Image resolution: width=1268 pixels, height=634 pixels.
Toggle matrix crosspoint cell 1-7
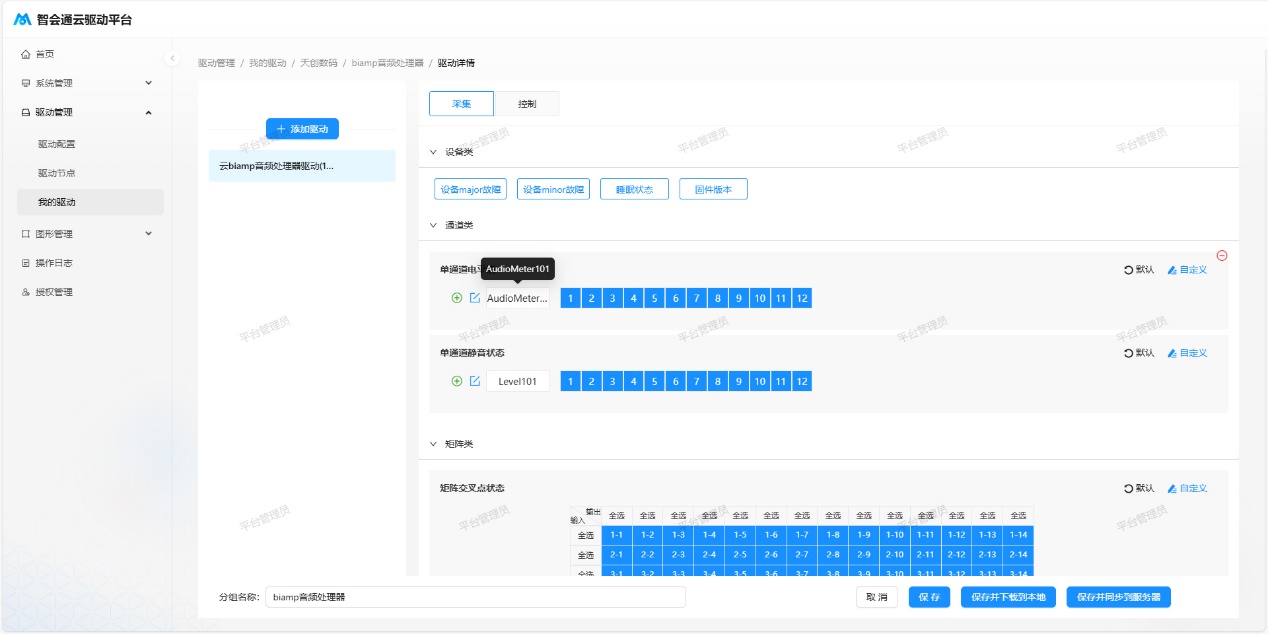pos(802,535)
